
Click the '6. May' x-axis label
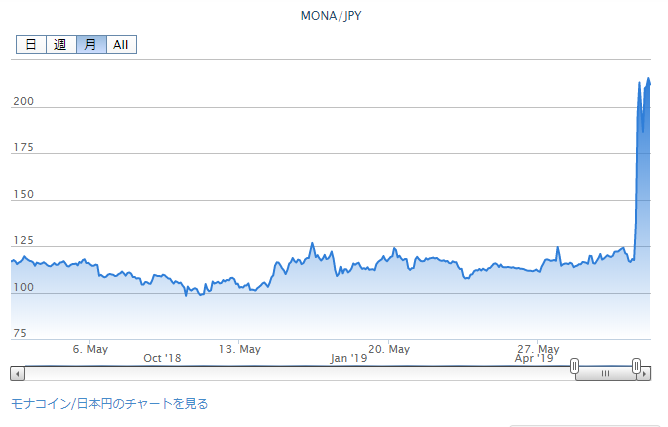90,349
